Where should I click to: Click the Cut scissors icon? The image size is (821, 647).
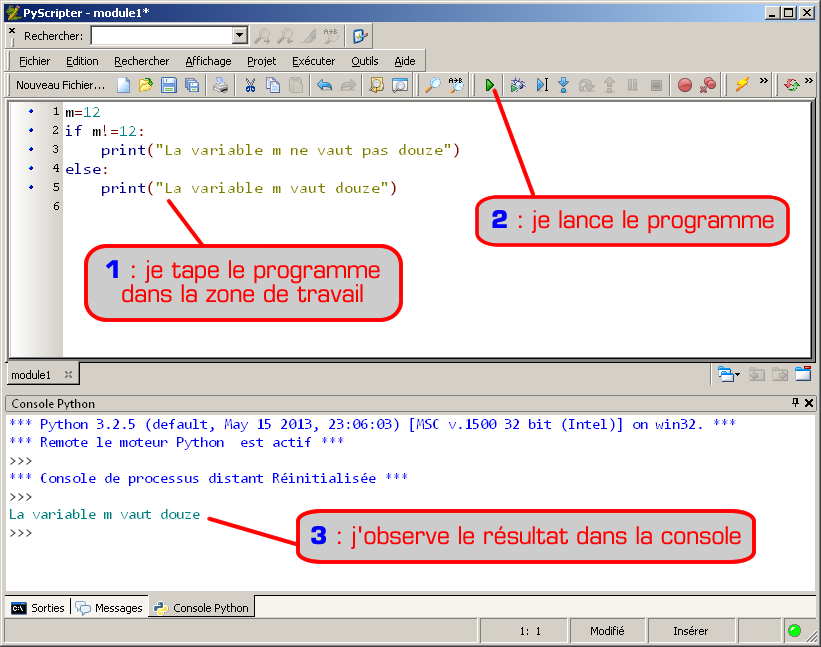[x=250, y=86]
